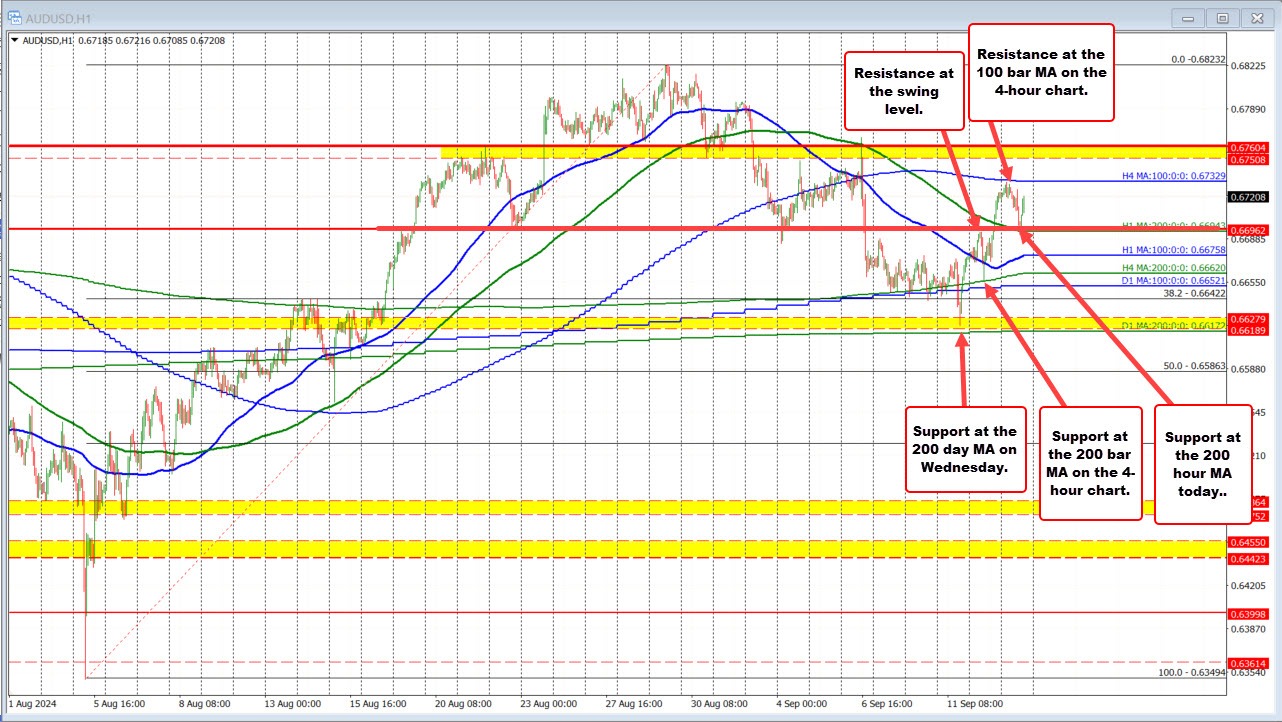The width and height of the screenshot is (1282, 722).
Task: Click the 0.67604 price label on the right axis
Action: tap(1251, 147)
